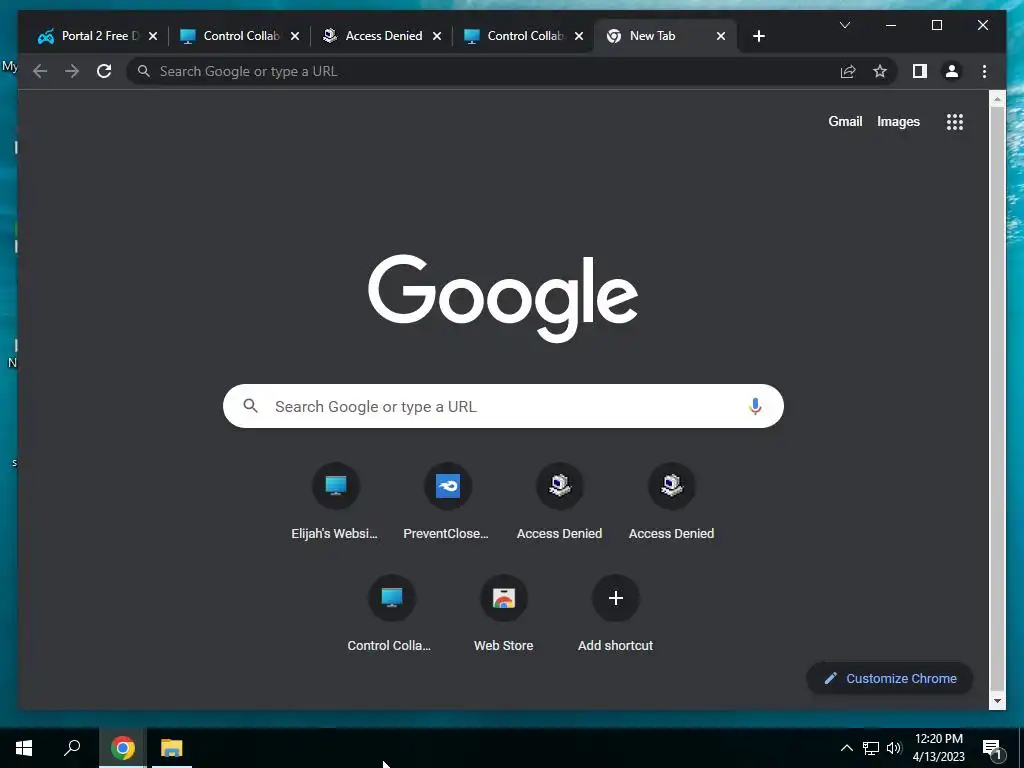This screenshot has width=1024, height=768.
Task: Open the Google apps grid
Action: [x=955, y=121]
